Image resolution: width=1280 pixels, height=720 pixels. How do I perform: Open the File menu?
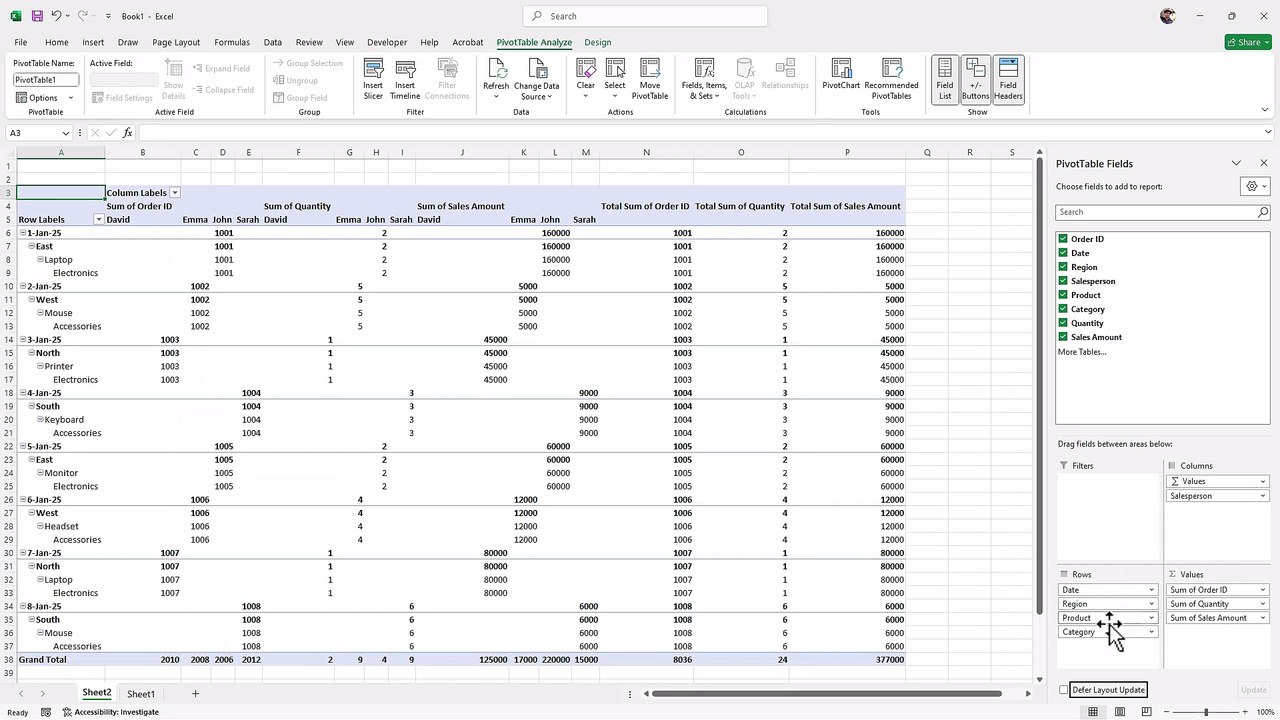[x=21, y=42]
